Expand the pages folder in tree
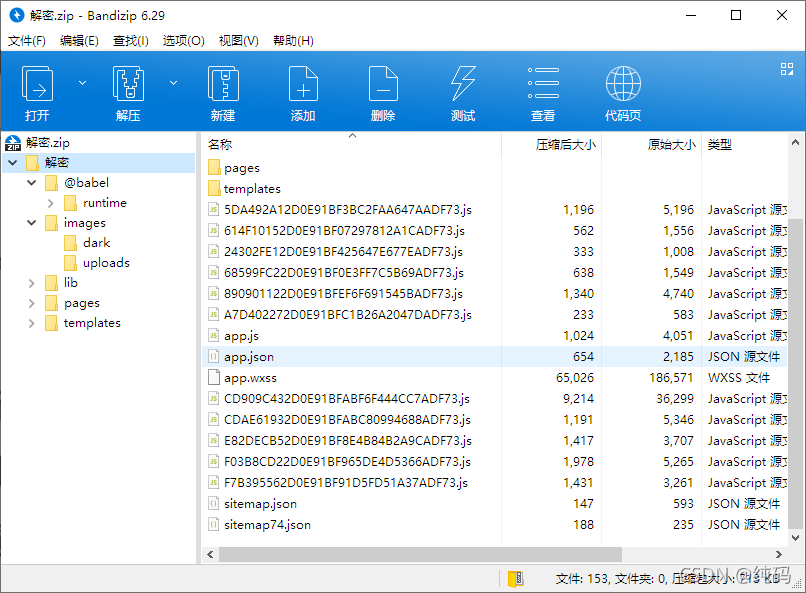This screenshot has height=593, width=806. click(x=32, y=303)
